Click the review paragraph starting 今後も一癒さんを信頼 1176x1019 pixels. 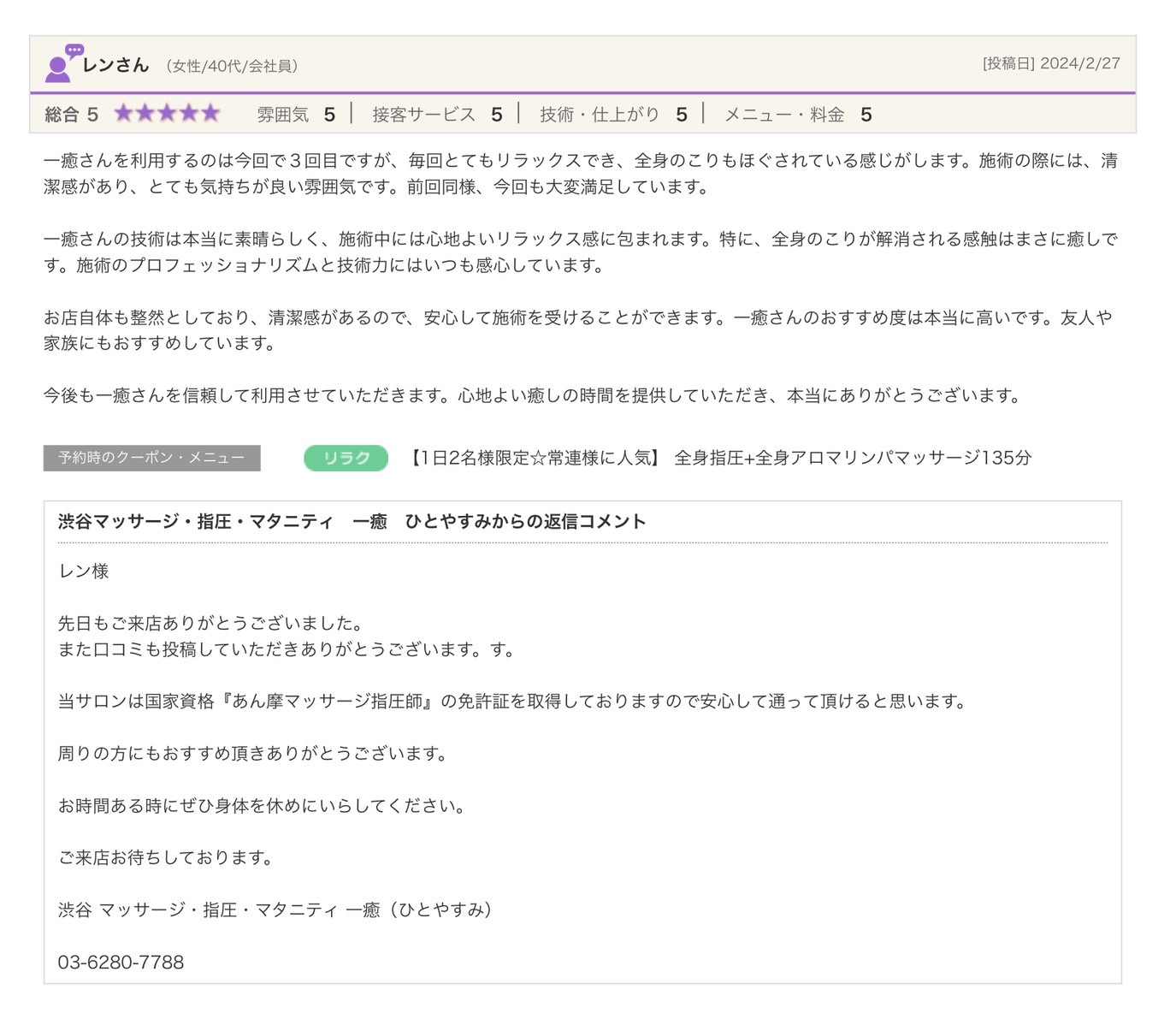(x=535, y=395)
